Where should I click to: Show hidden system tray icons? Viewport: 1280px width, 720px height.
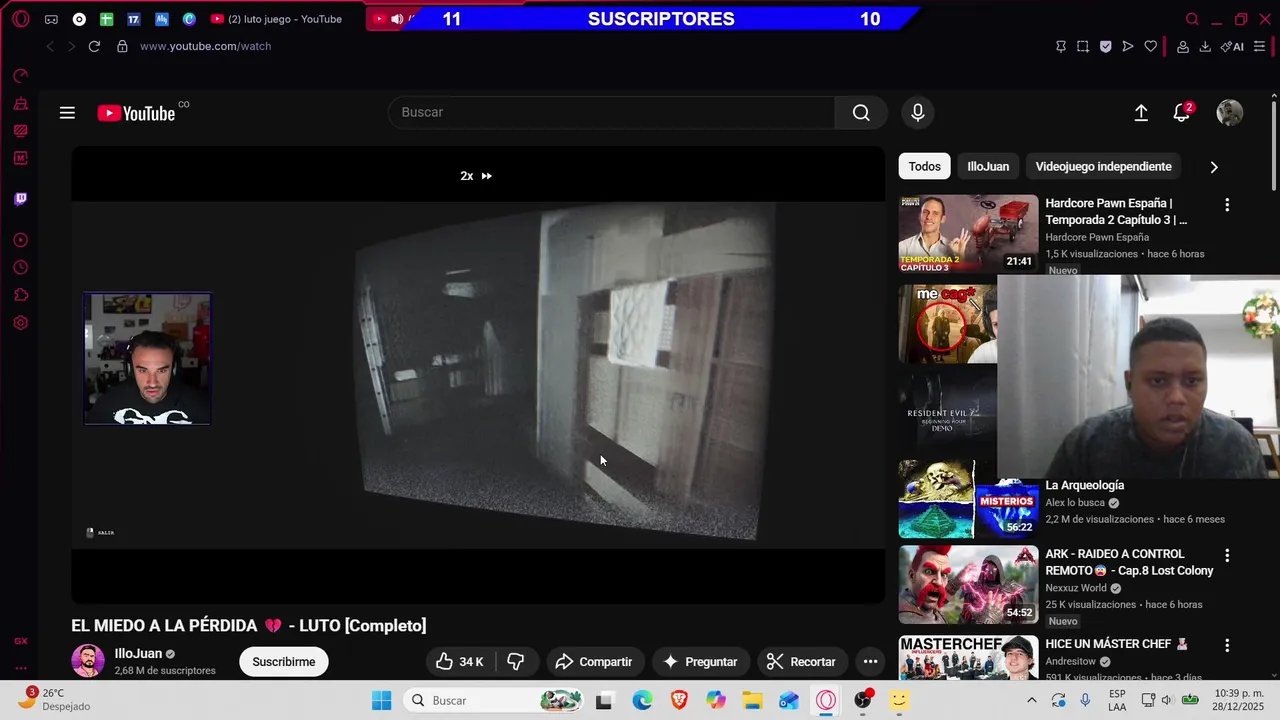tap(1031, 700)
